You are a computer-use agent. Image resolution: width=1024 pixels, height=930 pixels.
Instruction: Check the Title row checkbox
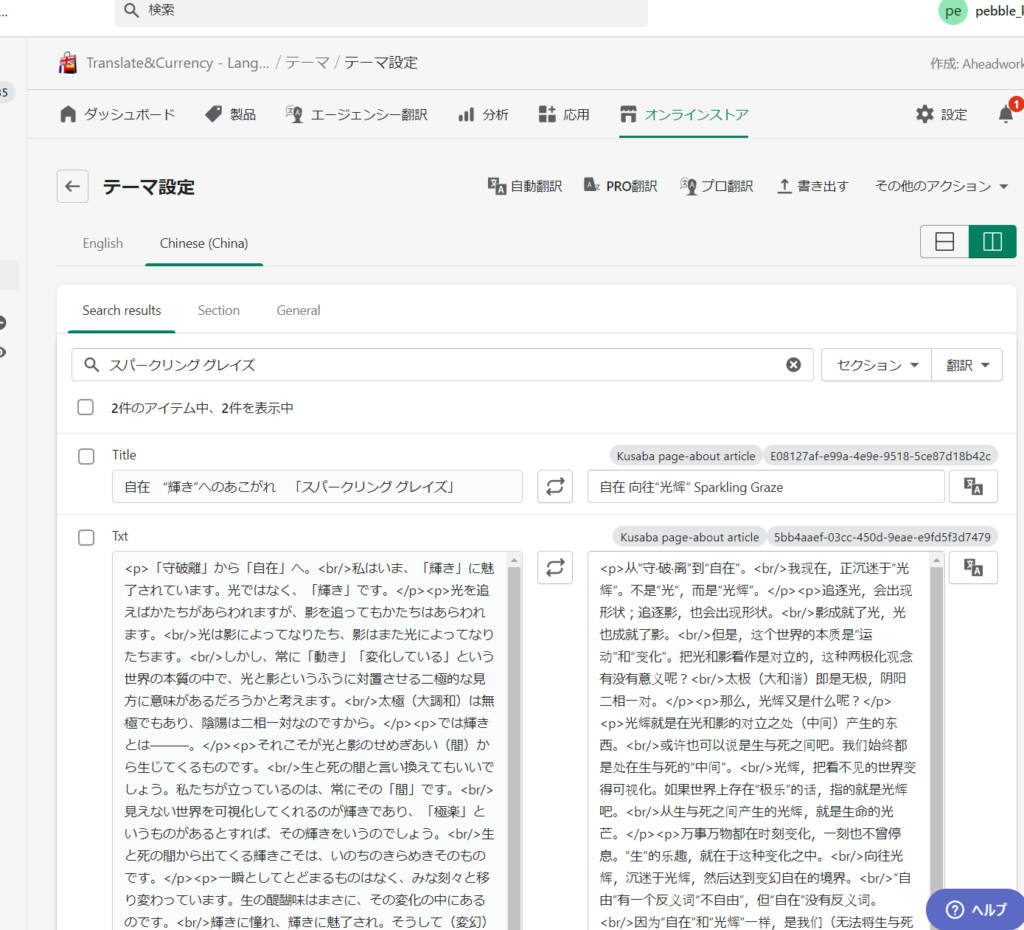(x=86, y=456)
